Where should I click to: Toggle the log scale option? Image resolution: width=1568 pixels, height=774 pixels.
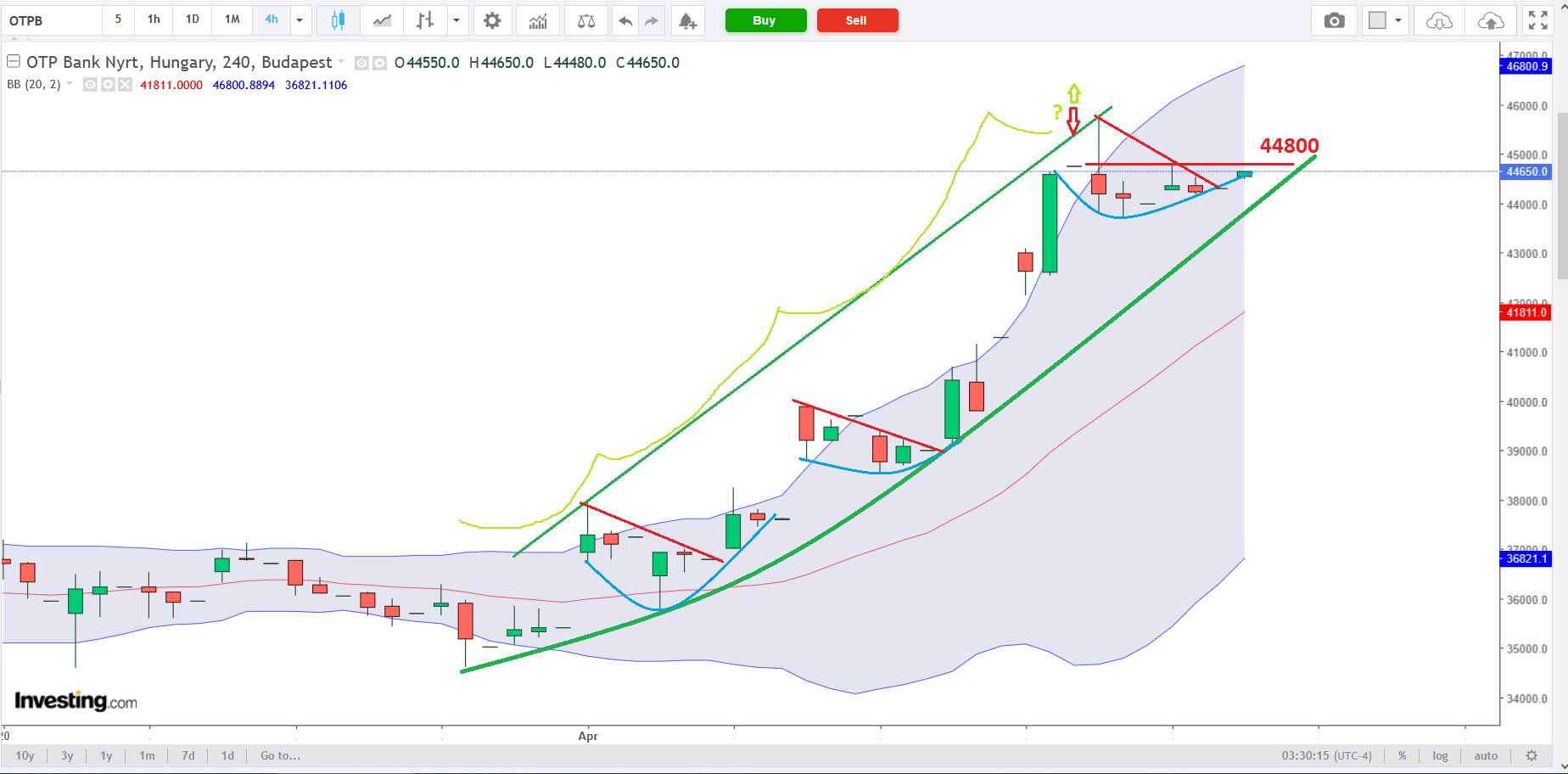1441,755
